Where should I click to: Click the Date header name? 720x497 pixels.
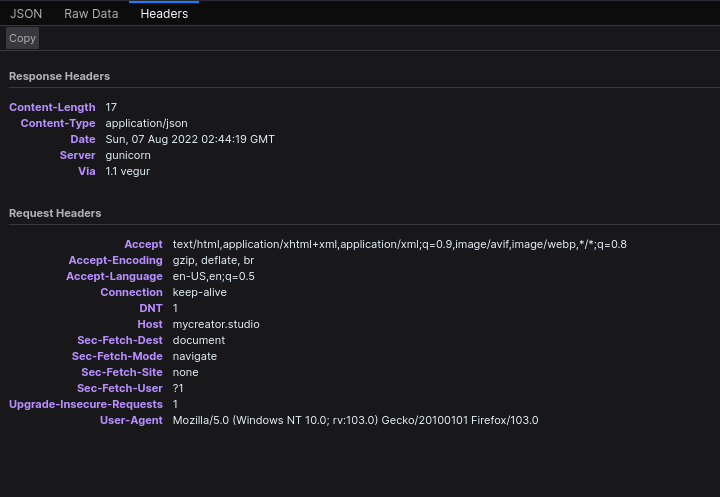coord(83,139)
